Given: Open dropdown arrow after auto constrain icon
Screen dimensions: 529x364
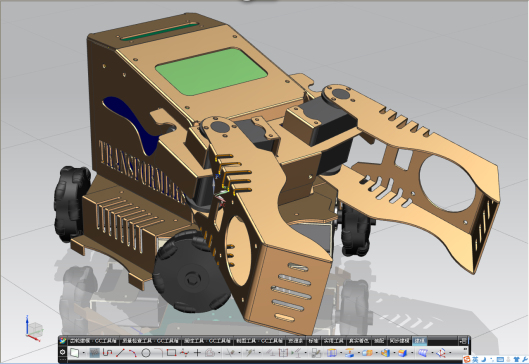Looking at the screenshot, I should [x=306, y=353].
